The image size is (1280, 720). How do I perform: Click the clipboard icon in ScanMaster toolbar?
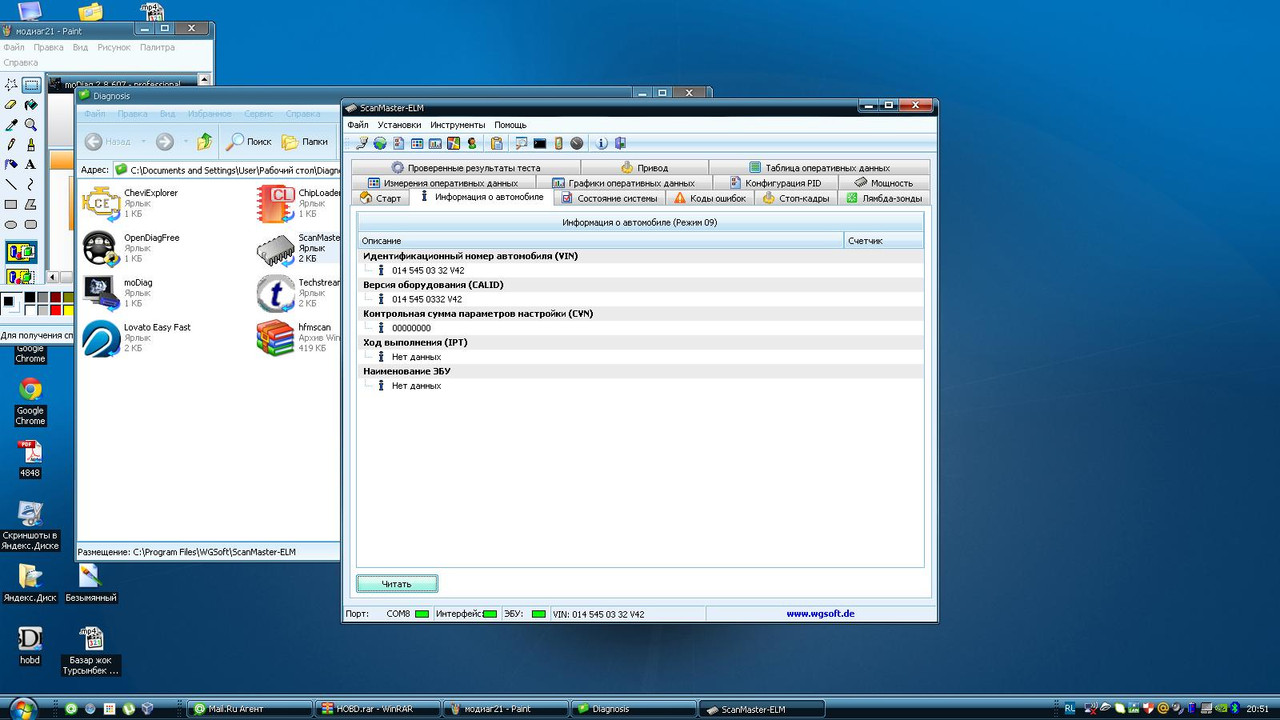496,143
